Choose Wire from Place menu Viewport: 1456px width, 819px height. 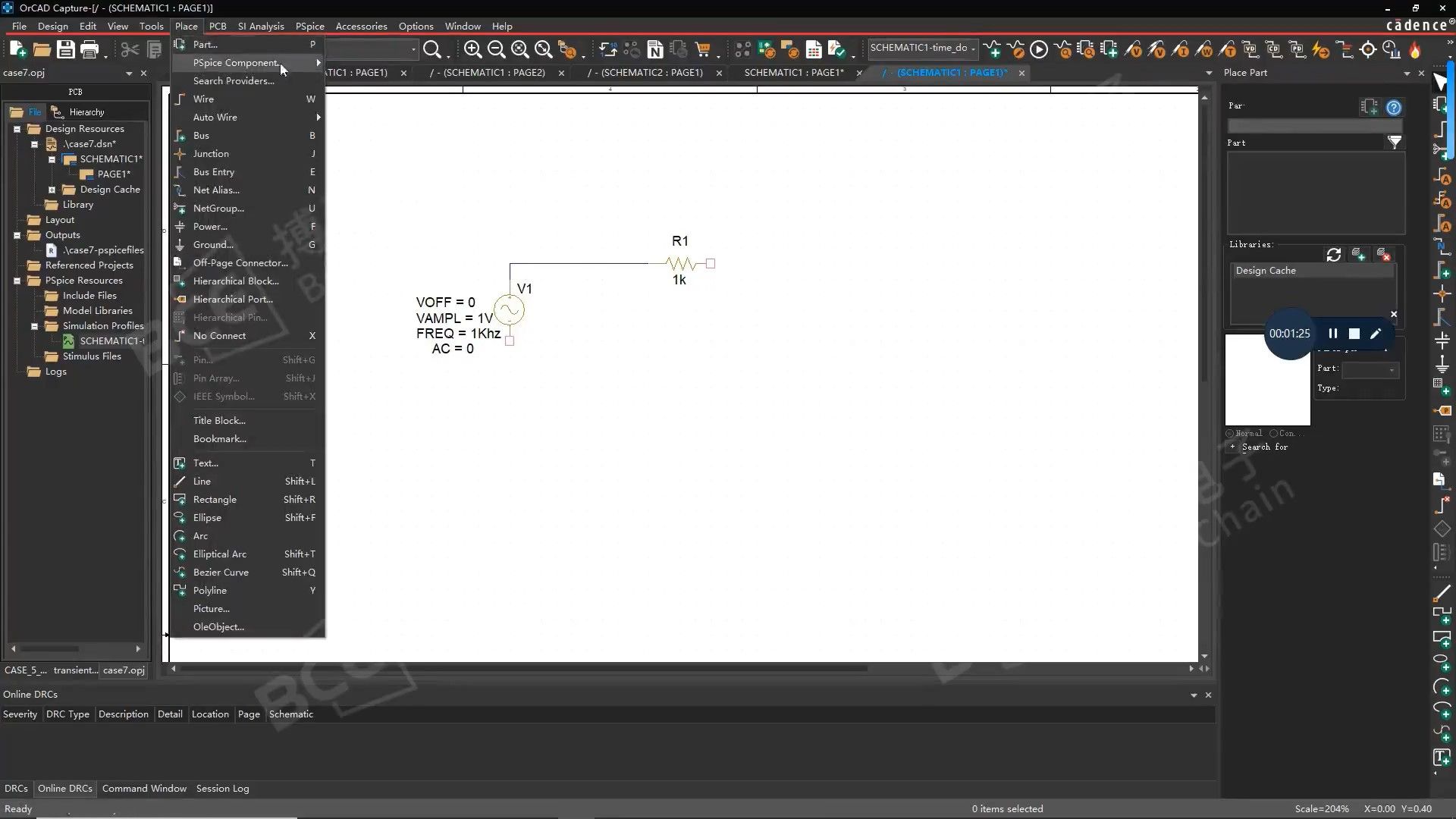[x=248, y=99]
